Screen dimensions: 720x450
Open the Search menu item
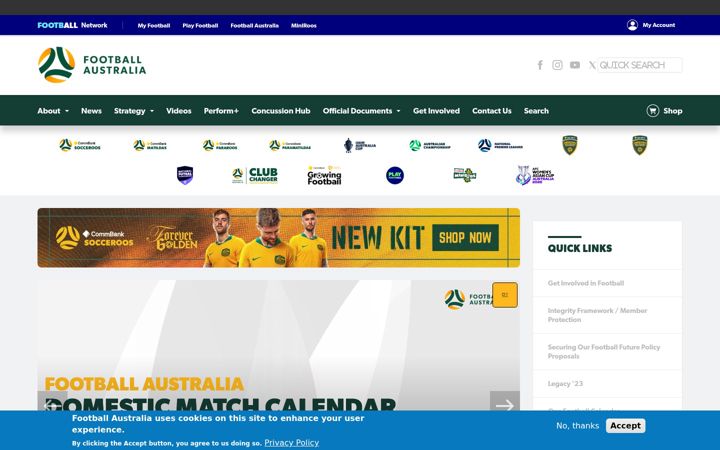coord(536,111)
